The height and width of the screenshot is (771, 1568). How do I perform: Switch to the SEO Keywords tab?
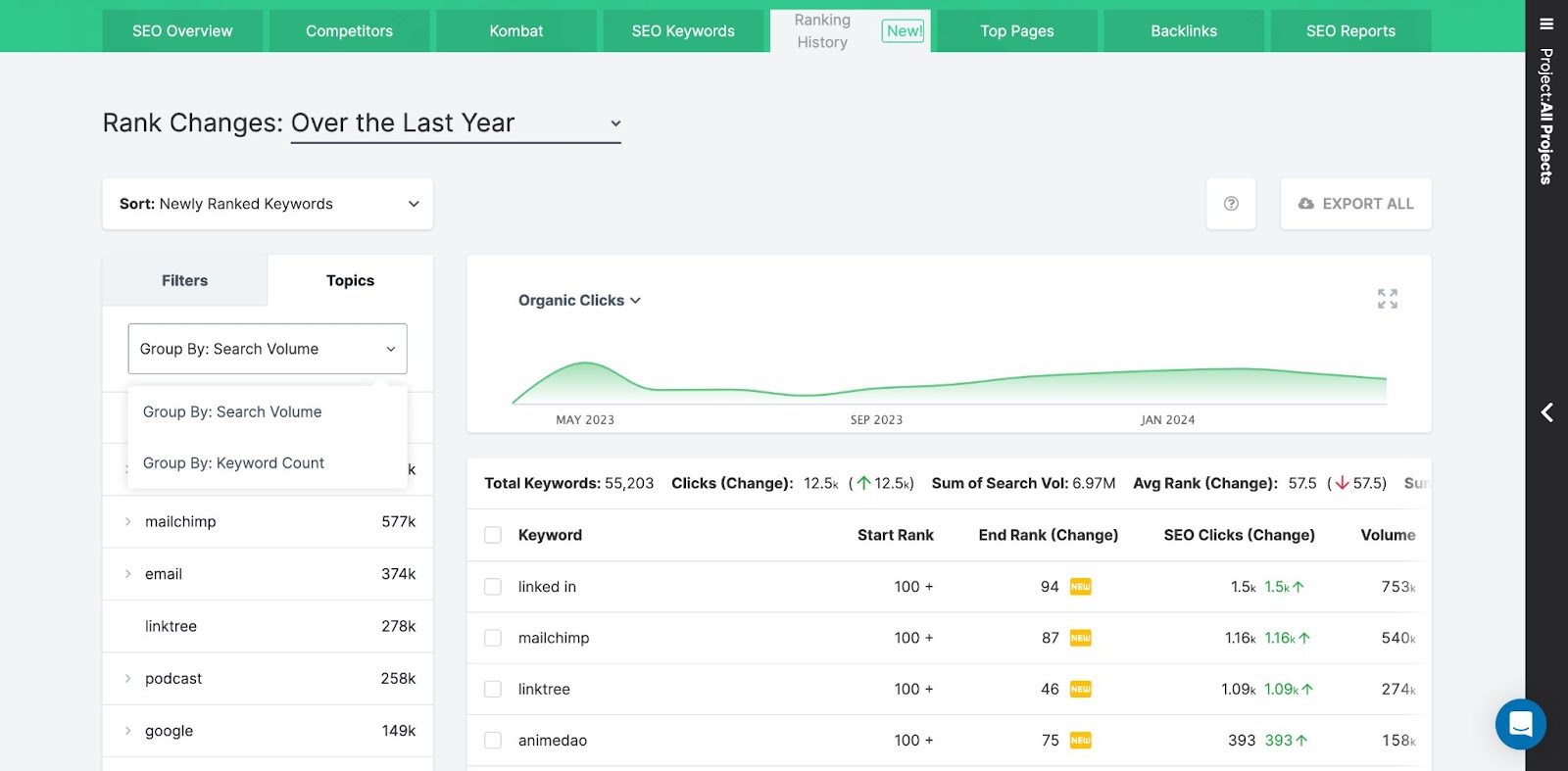coord(683,30)
